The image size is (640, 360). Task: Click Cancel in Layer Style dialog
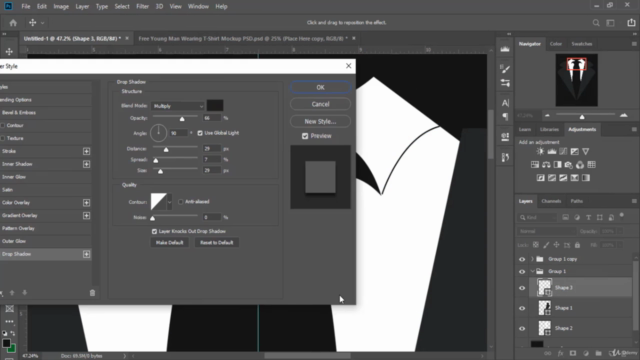[x=320, y=104]
